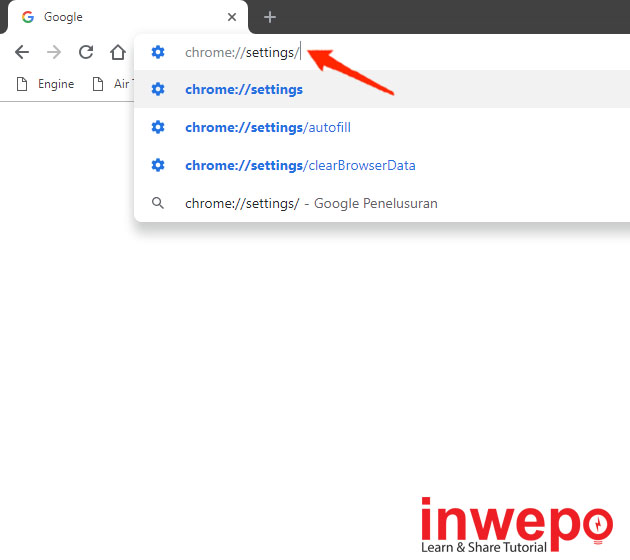Go forward with the forward arrow
This screenshot has width=630, height=560.
(x=54, y=52)
